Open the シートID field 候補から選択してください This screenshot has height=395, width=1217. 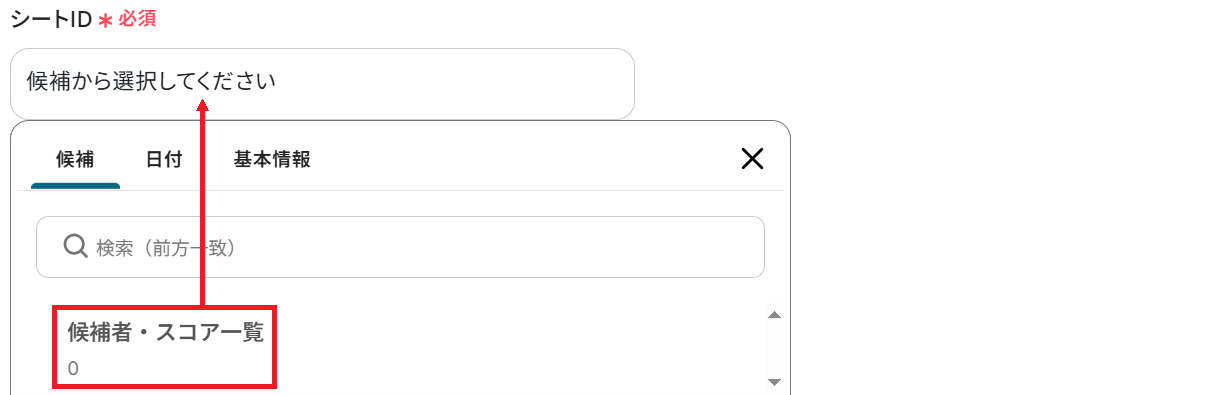(x=322, y=84)
